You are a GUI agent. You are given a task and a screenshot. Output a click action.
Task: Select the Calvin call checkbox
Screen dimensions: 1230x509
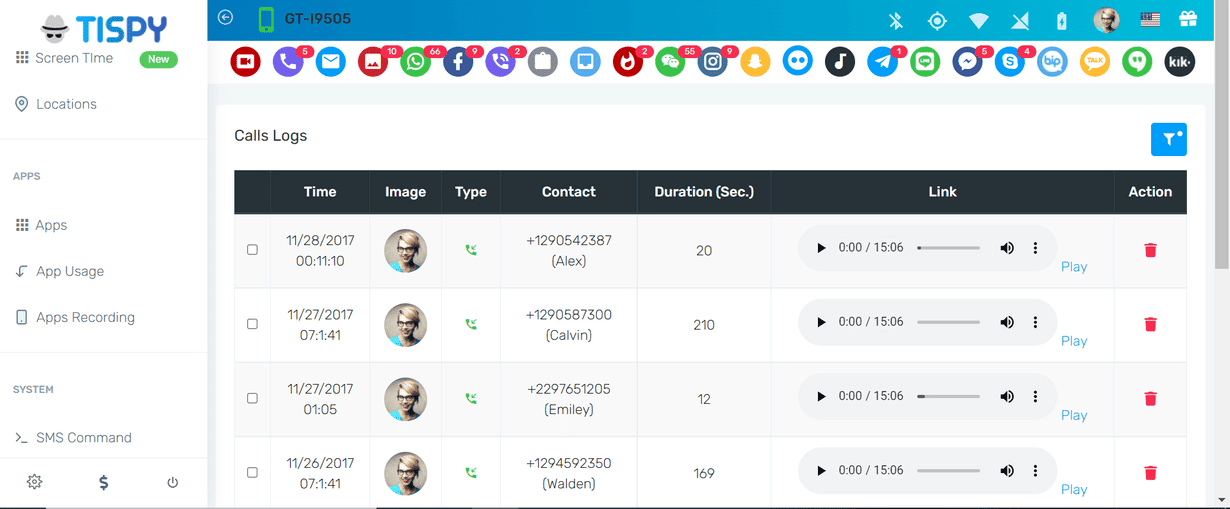pos(252,324)
